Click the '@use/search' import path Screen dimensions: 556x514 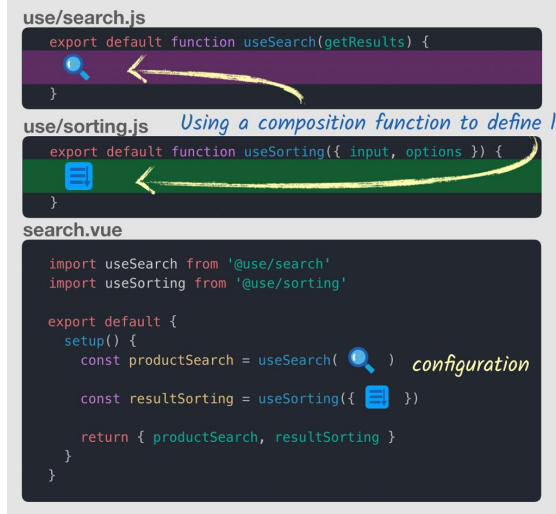pos(279,264)
